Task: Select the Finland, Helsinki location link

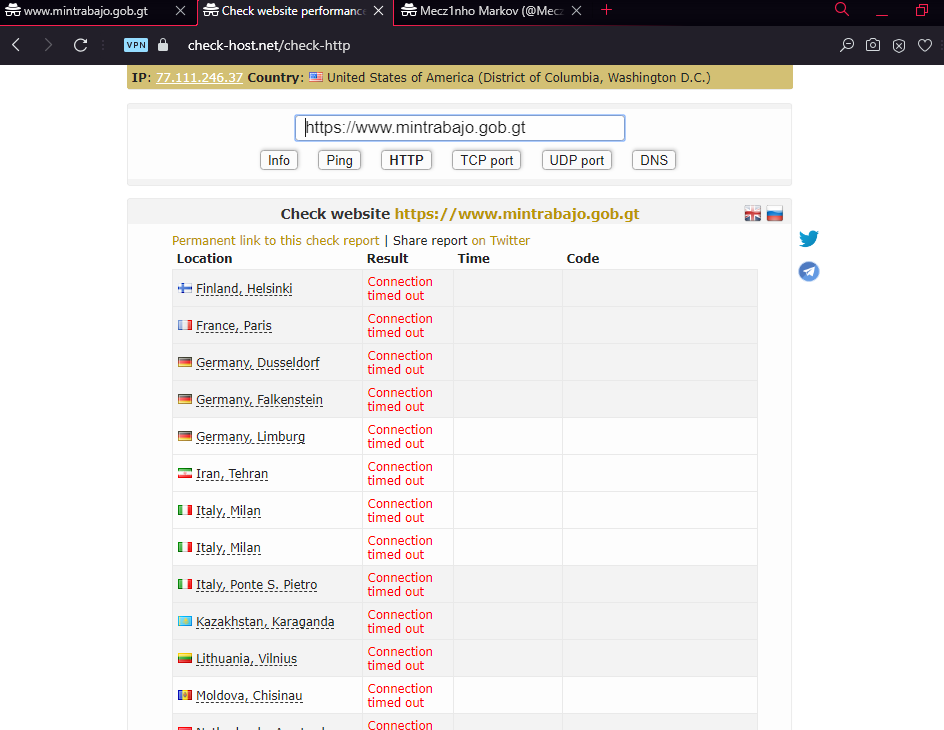Action: (243, 288)
